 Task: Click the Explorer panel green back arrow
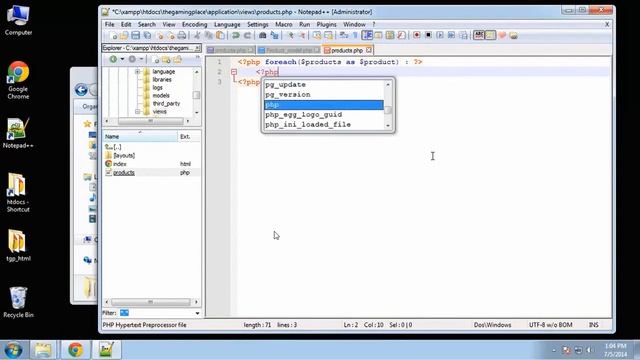(113, 60)
